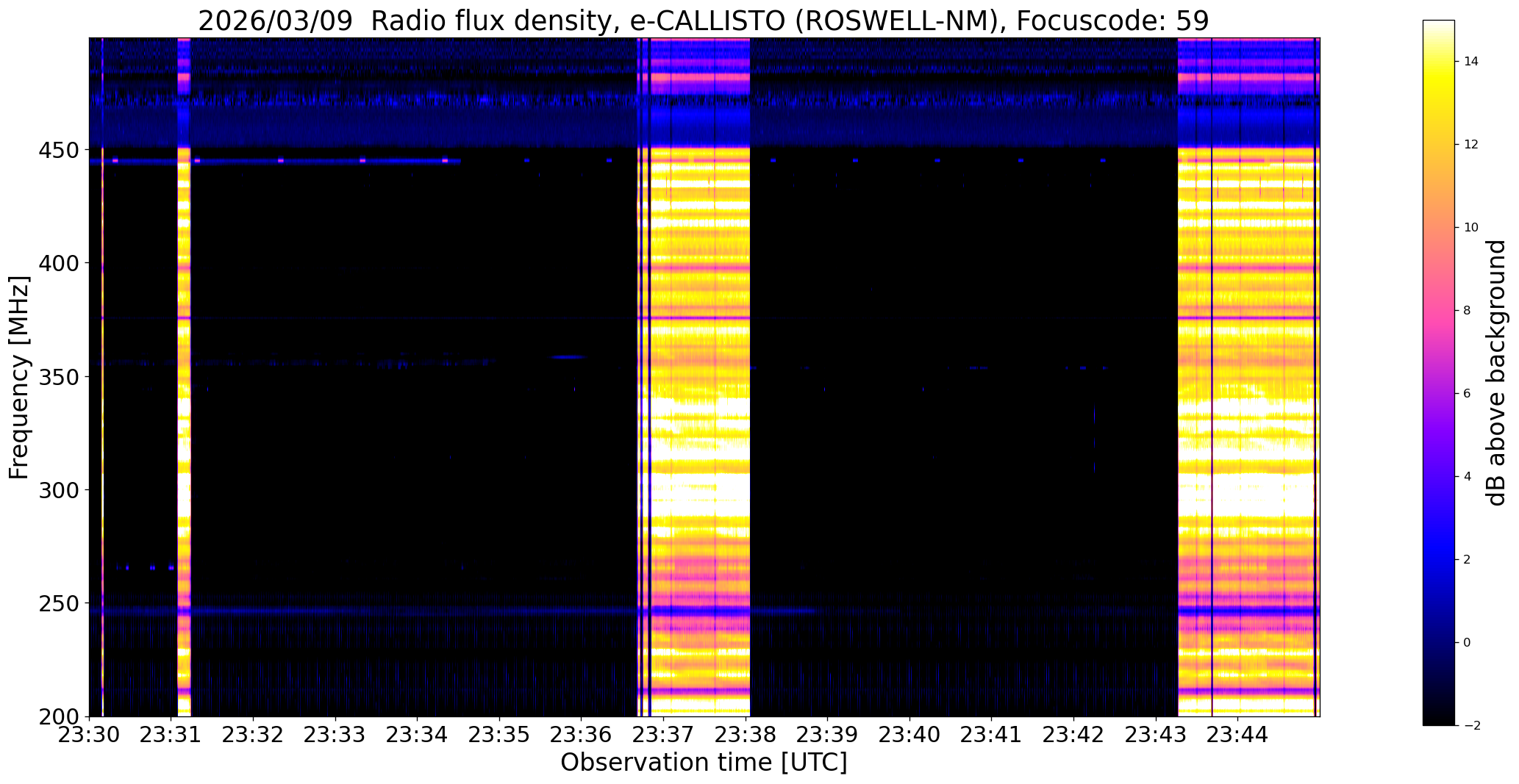
Task: Click the 23:30 time tick label
Action: pos(89,734)
